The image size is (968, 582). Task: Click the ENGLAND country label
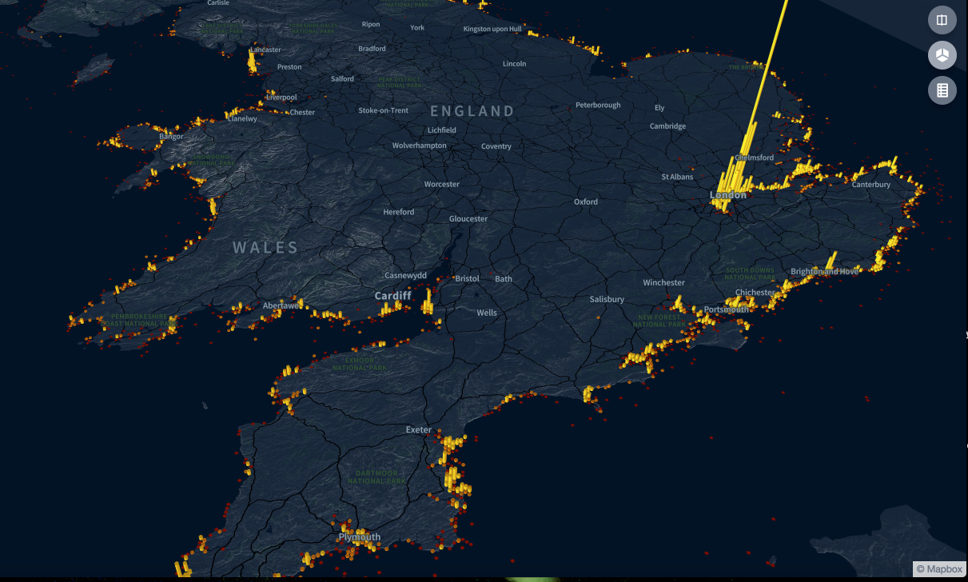[x=472, y=111]
